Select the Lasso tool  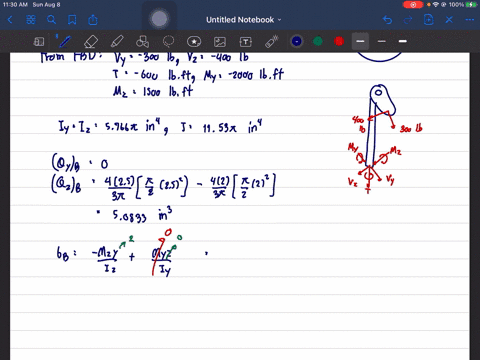[x=168, y=42]
